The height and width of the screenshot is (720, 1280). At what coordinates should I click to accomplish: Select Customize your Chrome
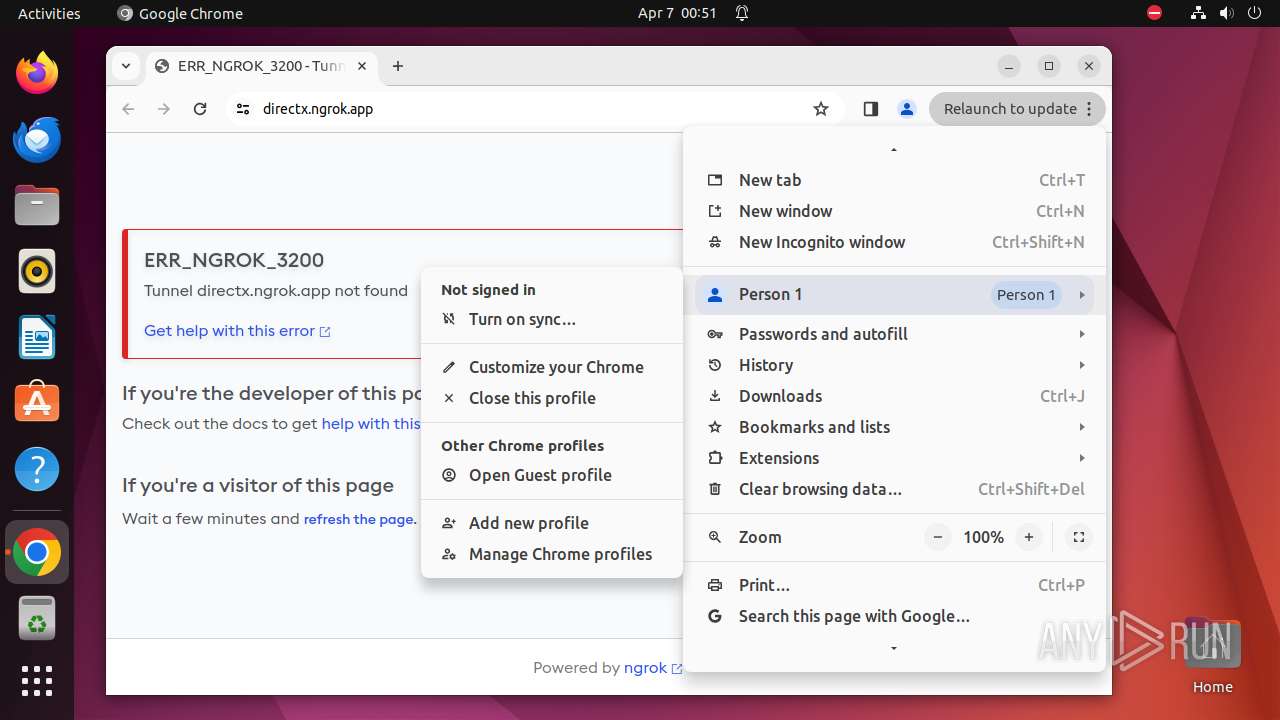pyautogui.click(x=552, y=367)
